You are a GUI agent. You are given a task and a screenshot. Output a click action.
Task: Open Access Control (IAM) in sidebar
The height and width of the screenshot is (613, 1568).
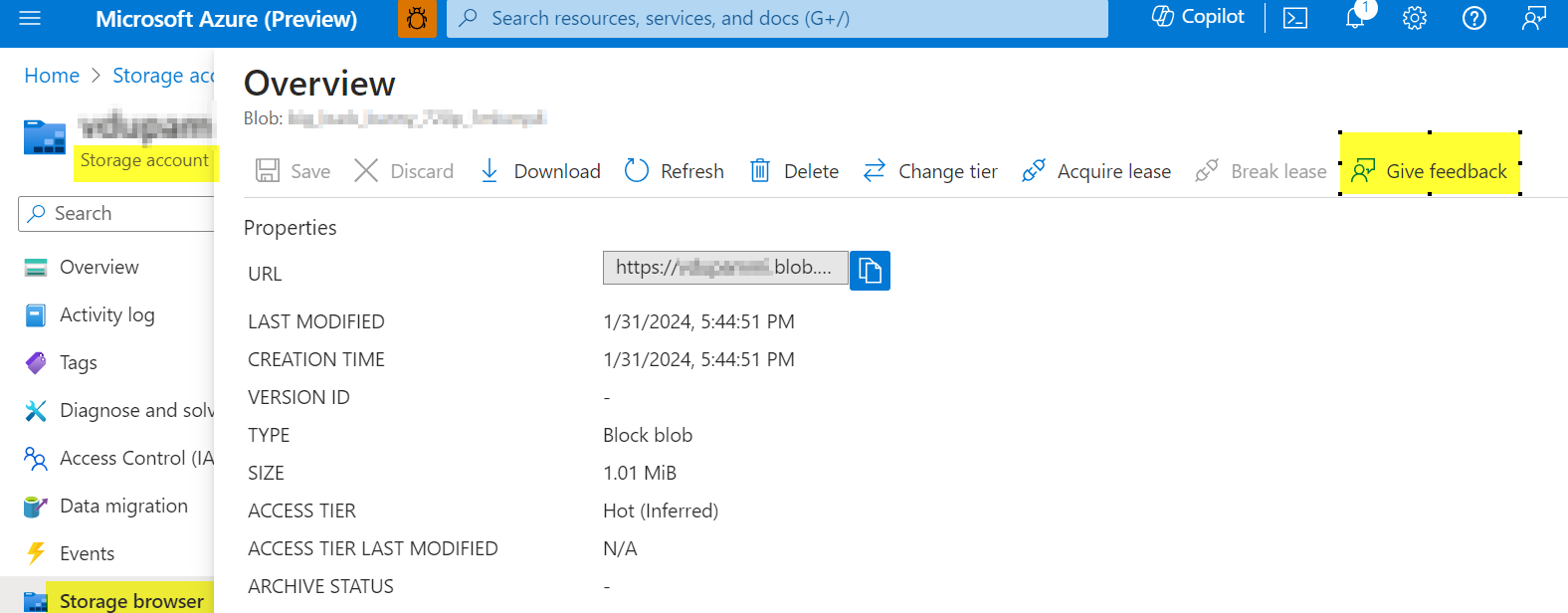(136, 458)
